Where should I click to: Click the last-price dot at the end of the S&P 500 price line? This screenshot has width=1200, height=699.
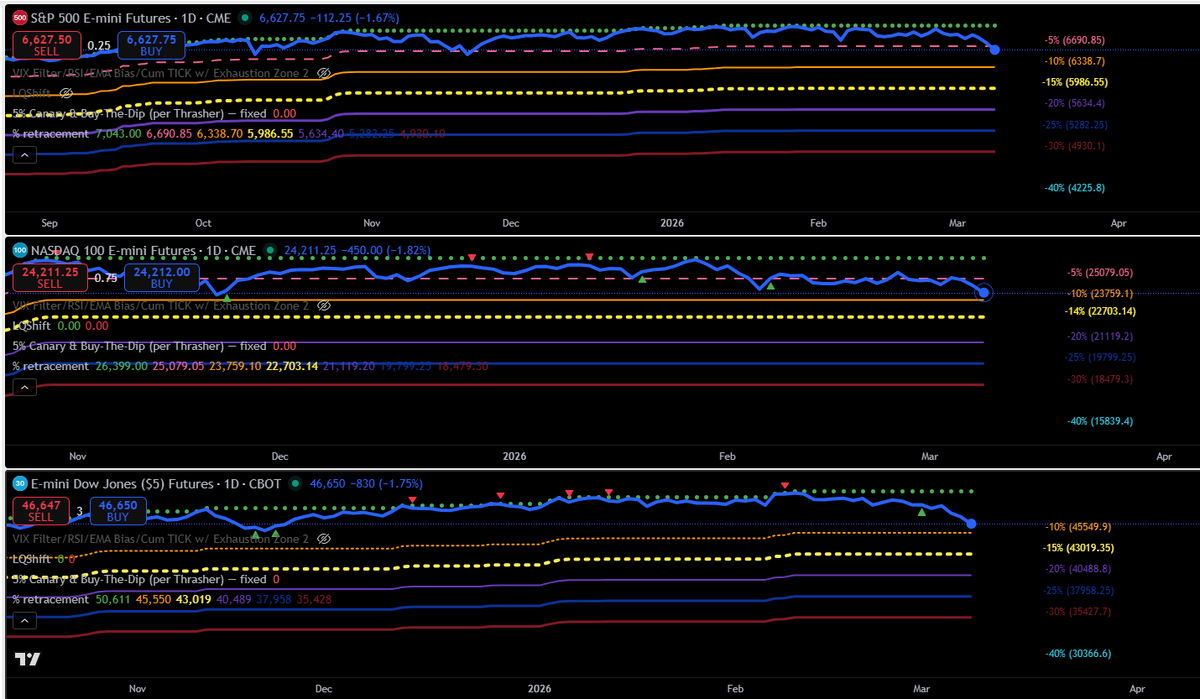point(994,49)
